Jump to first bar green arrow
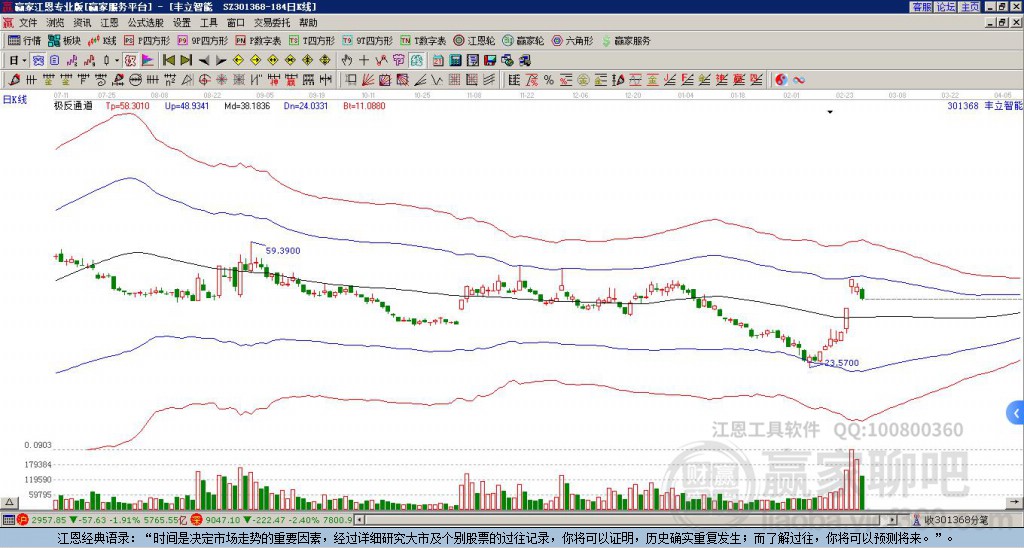The width and height of the screenshot is (1024, 548). [x=168, y=61]
